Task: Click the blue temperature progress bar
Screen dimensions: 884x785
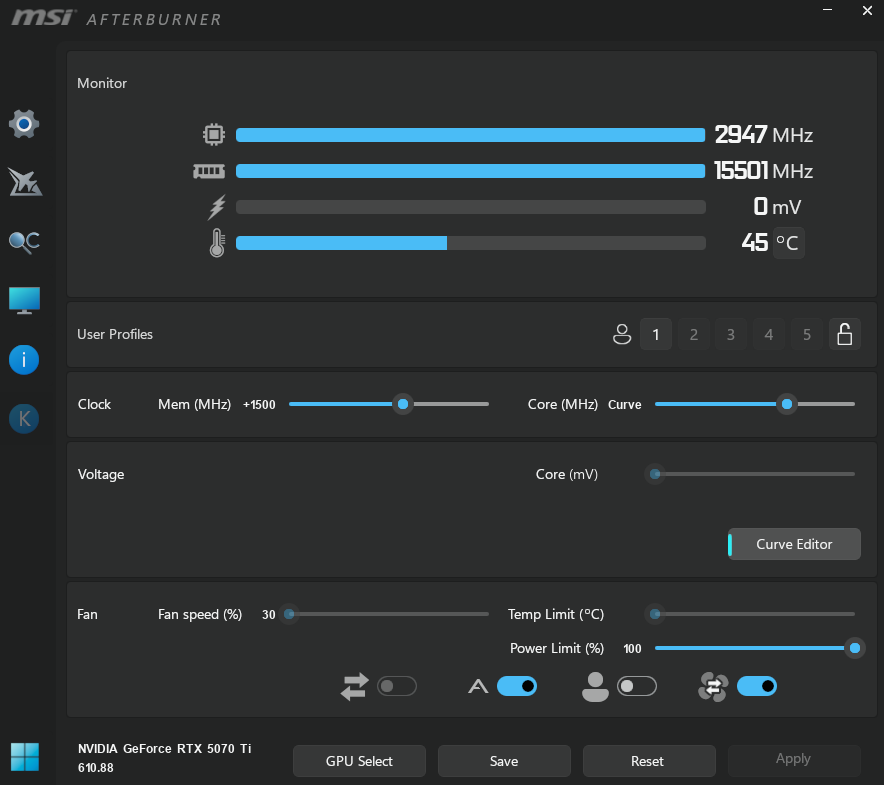Action: 341,243
